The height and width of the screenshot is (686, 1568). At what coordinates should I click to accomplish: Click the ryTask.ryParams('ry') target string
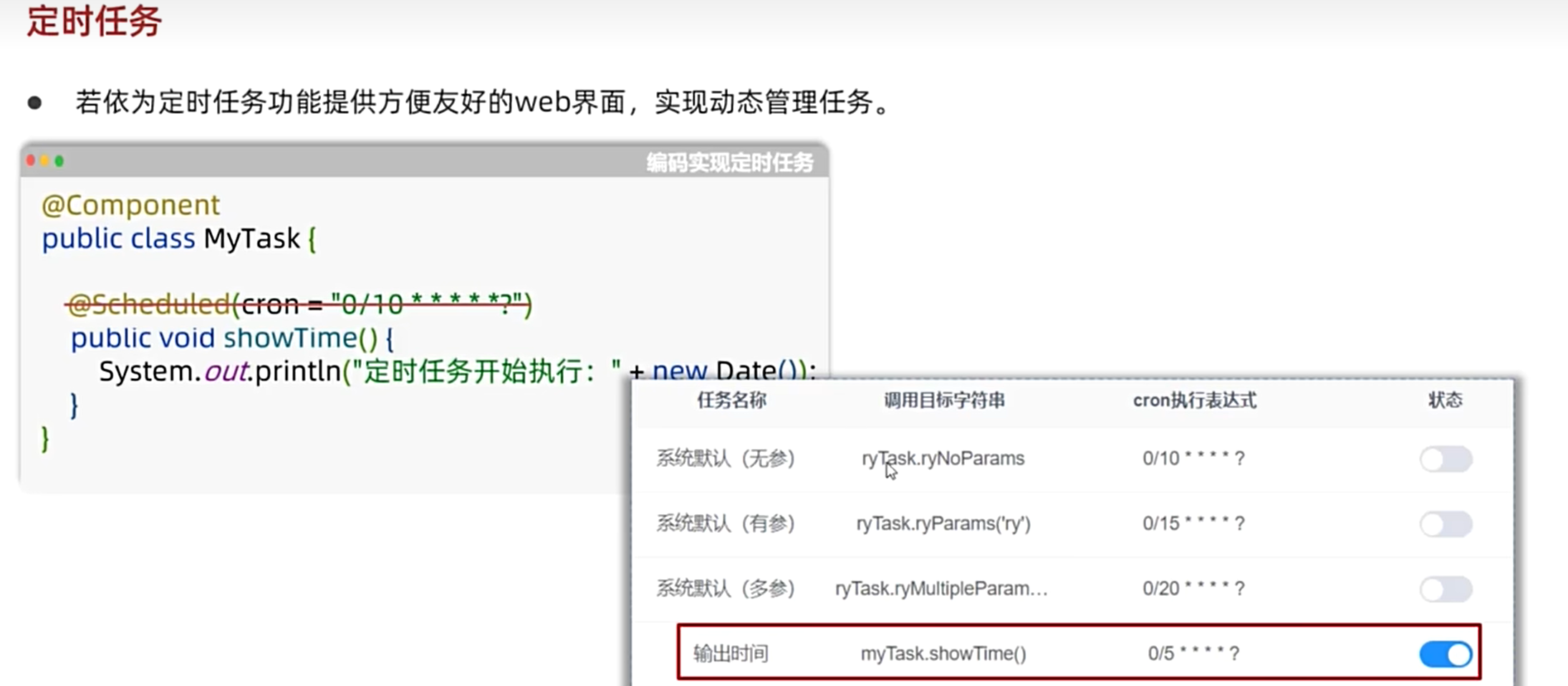click(x=943, y=523)
